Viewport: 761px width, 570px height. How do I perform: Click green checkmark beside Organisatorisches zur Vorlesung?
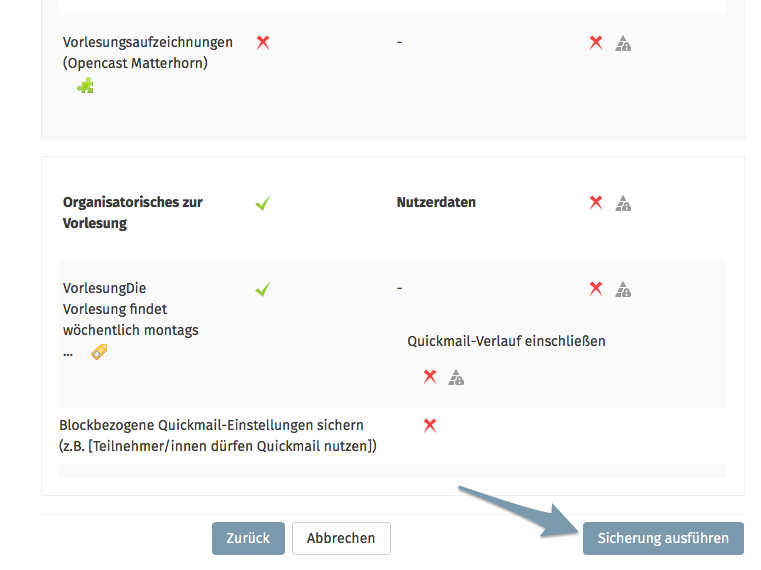[x=262, y=203]
